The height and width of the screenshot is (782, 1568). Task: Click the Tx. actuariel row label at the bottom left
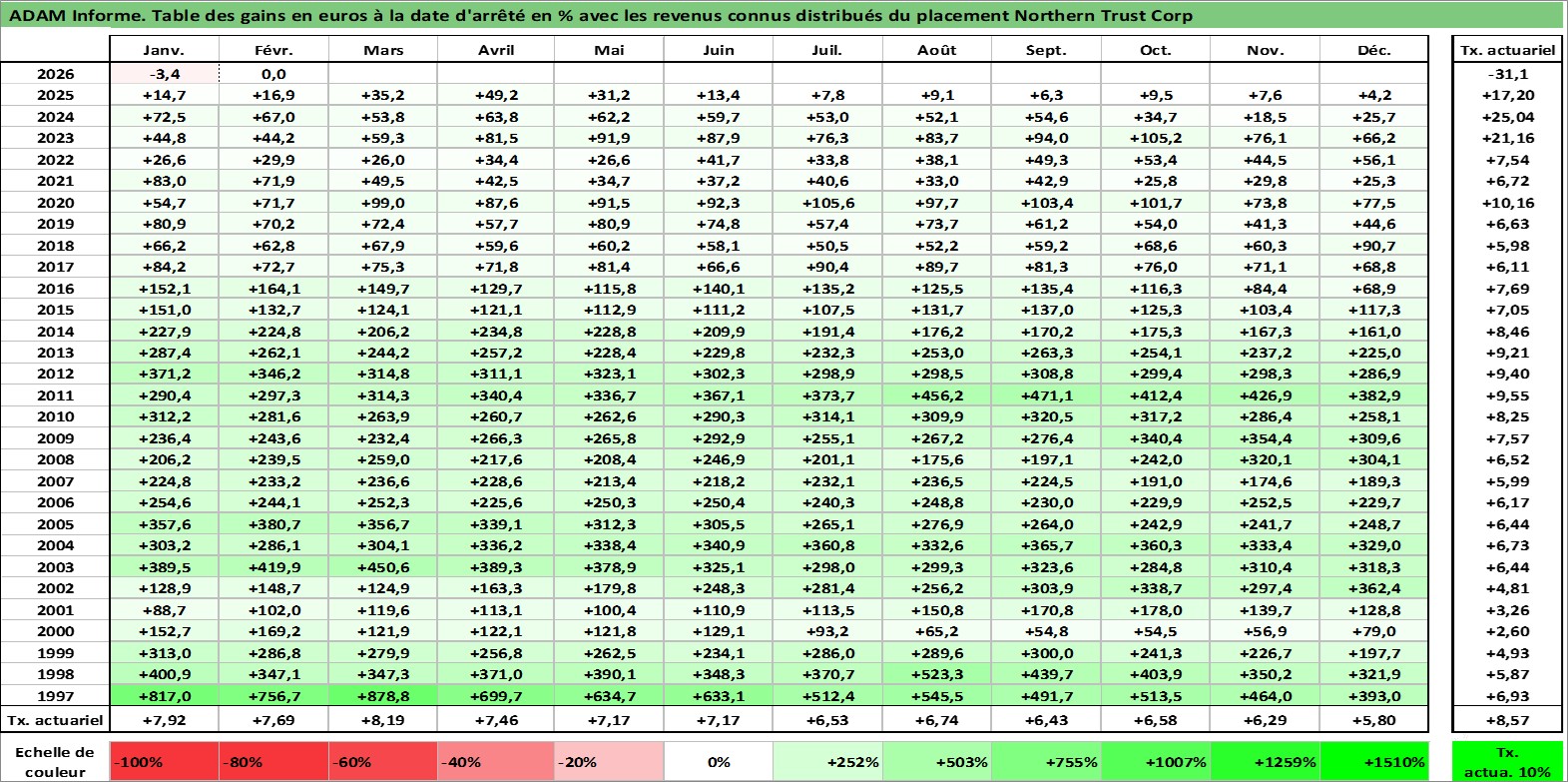tap(56, 719)
